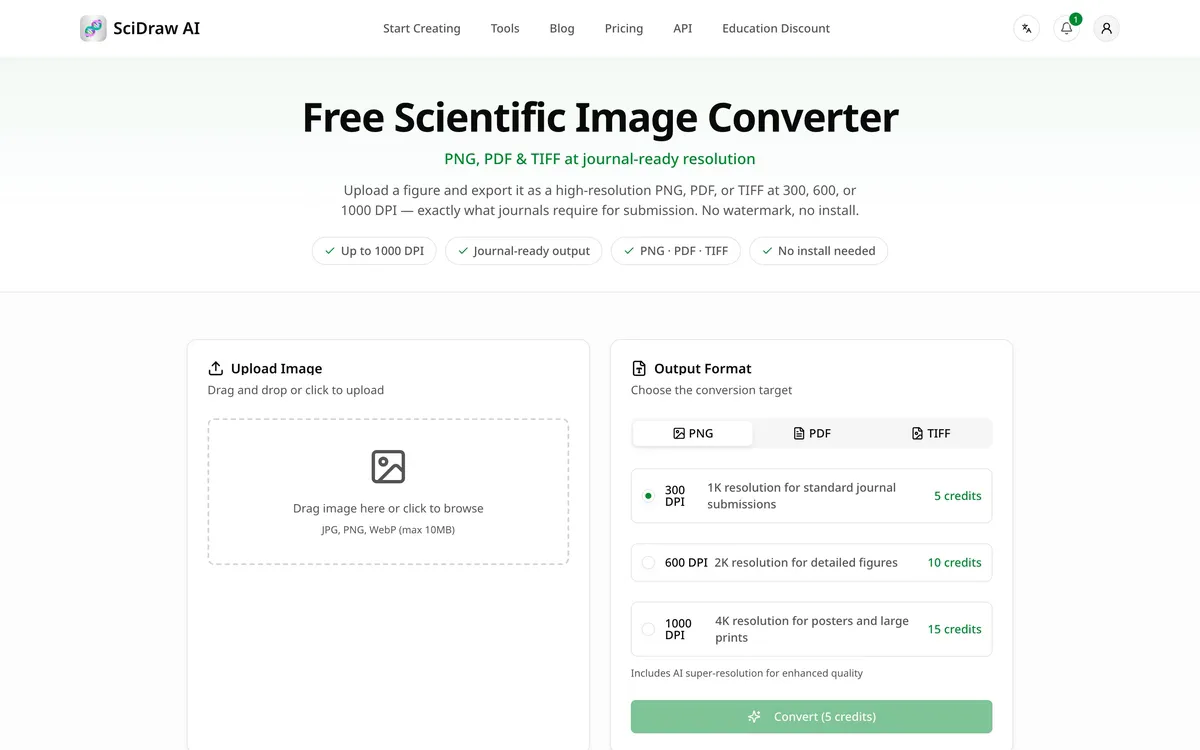Select the 600 DPI radio option
This screenshot has width=1200, height=750.
point(648,563)
